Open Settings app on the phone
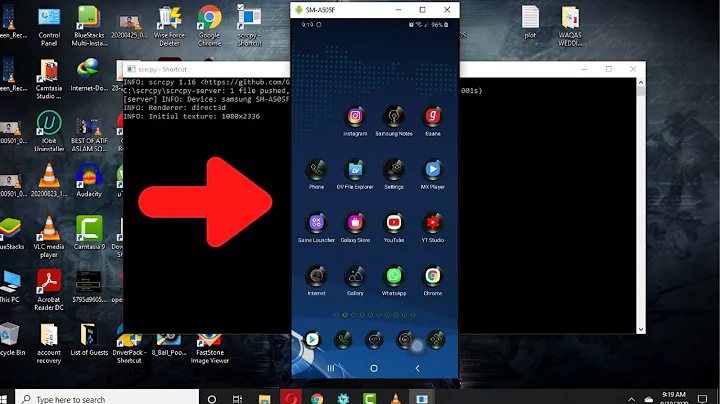 394,169
